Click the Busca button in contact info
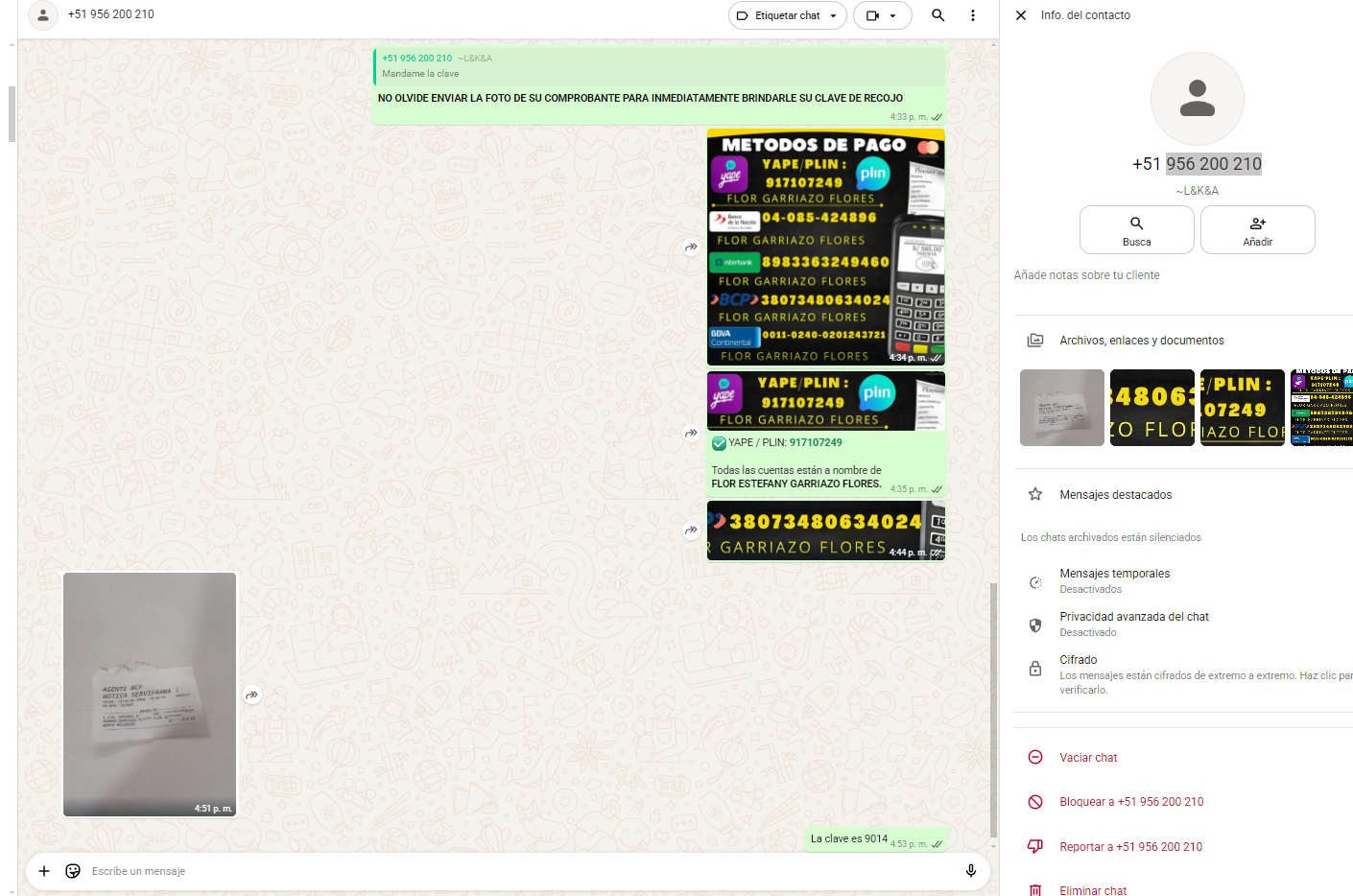Screen dimensions: 1353x896 click(x=1136, y=230)
